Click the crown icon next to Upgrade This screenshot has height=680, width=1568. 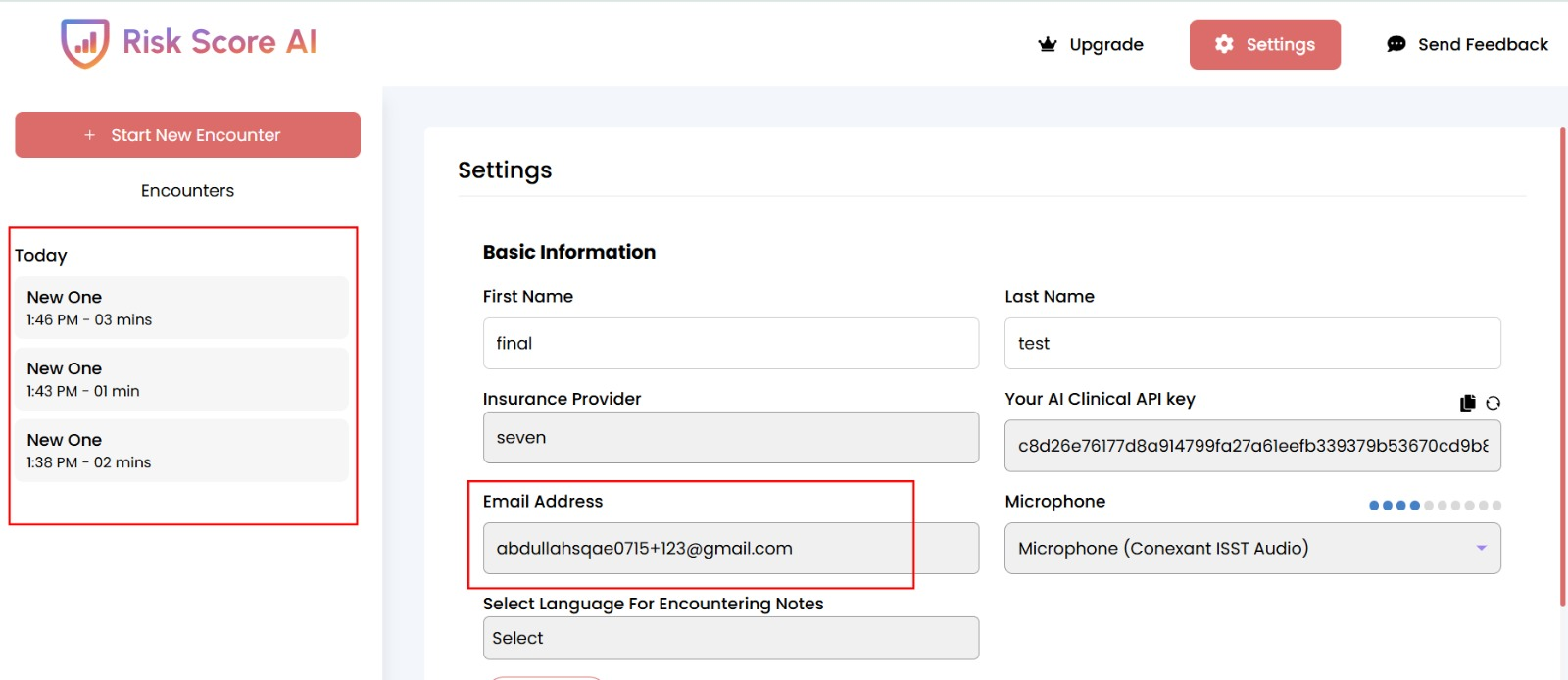tap(1048, 44)
